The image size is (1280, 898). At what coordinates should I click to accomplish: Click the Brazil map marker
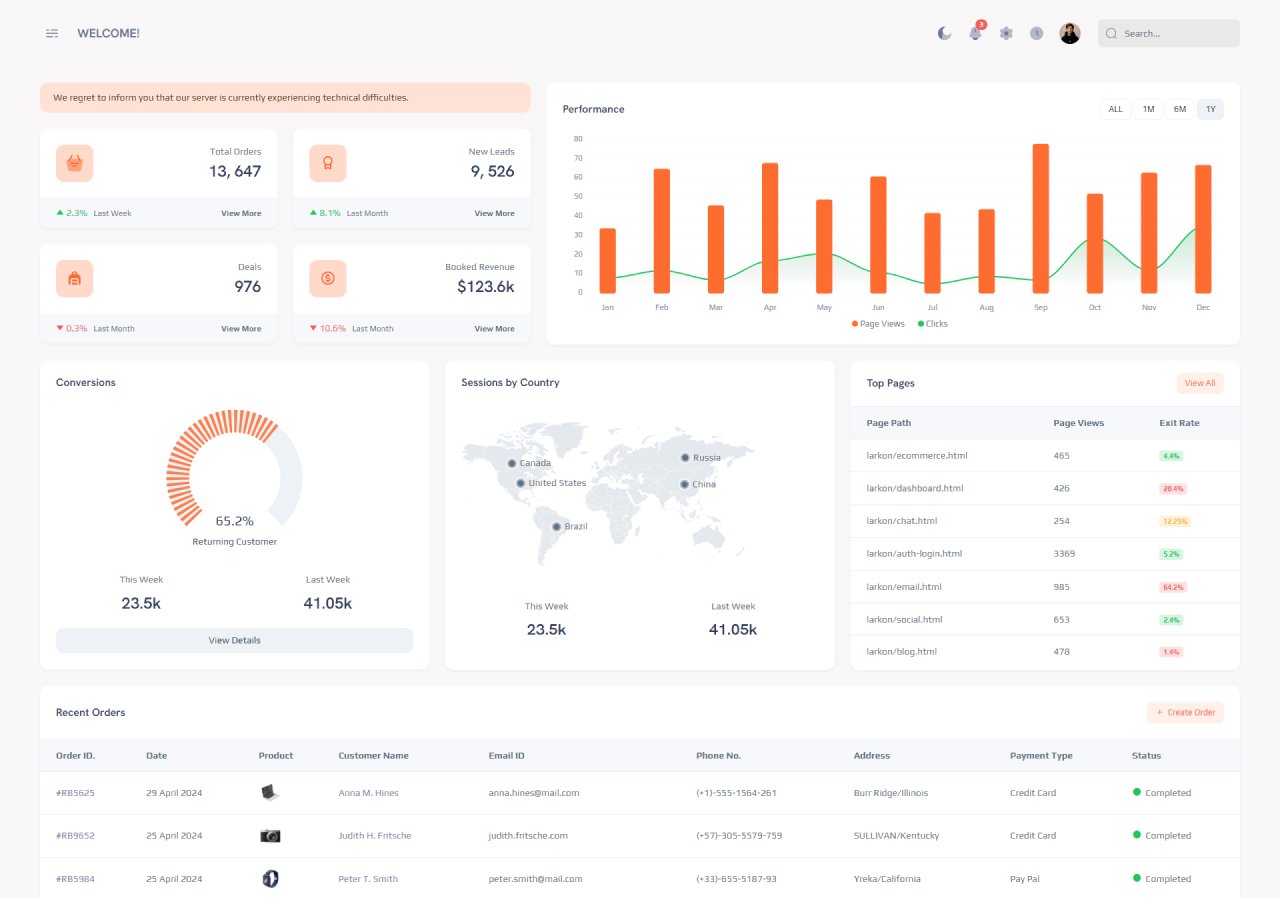pyautogui.click(x=557, y=526)
